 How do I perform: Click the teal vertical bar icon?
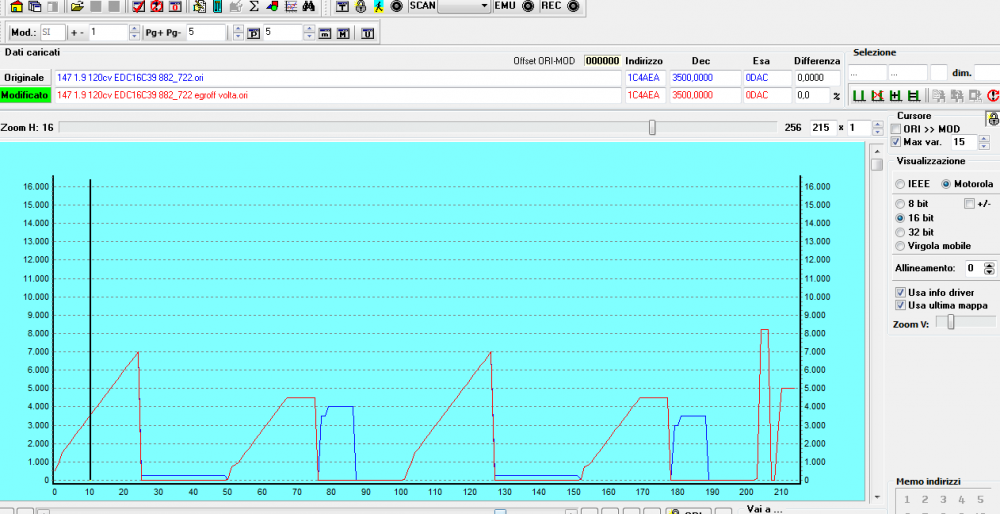[x=217, y=6]
